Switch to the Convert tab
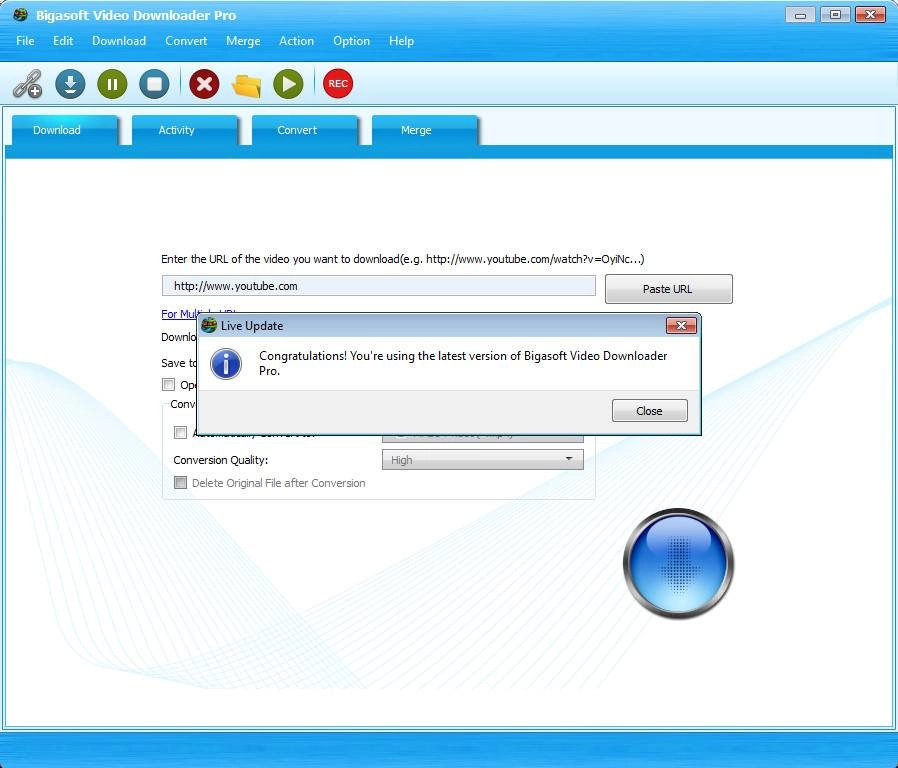This screenshot has height=768, width=898. tap(305, 130)
